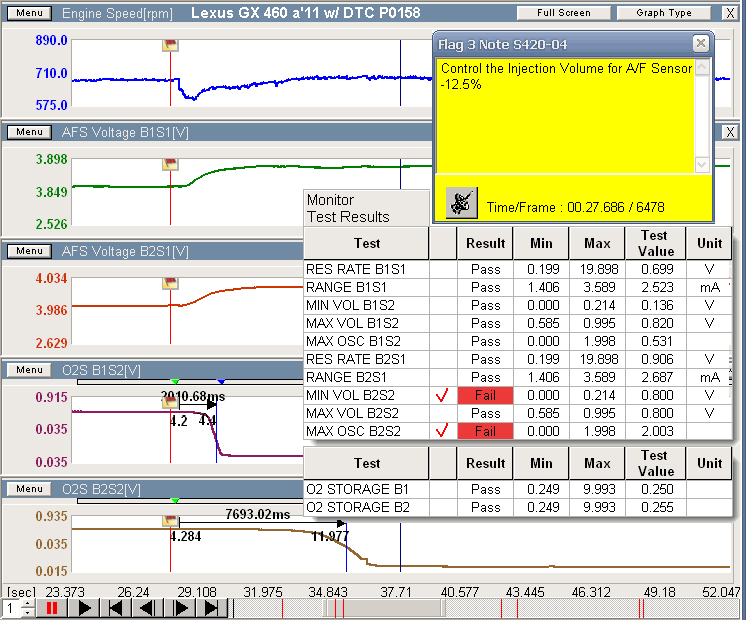746x622 pixels.
Task: Pause the data playback
Action: 51,608
